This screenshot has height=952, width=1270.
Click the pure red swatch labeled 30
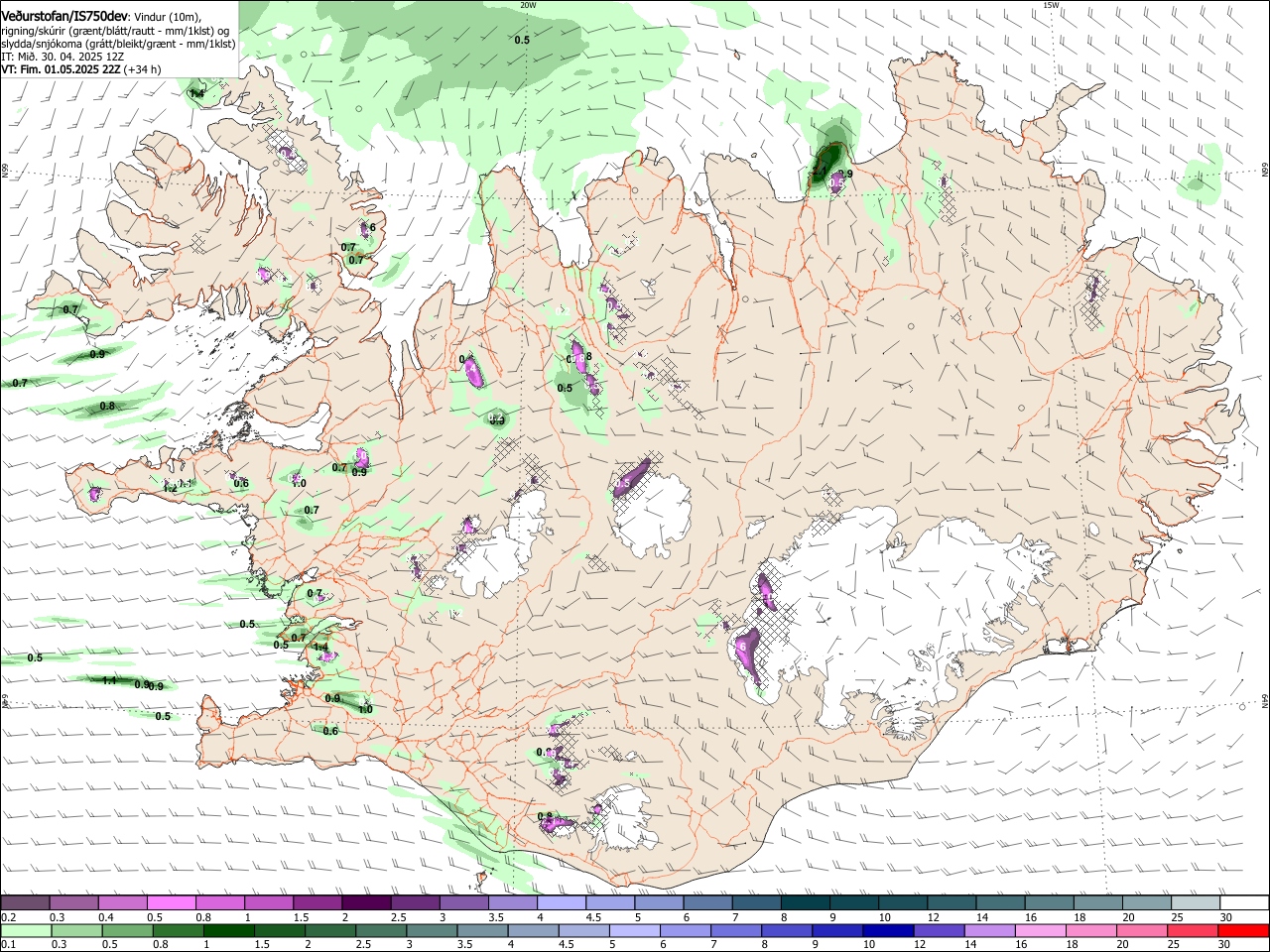point(1245,931)
